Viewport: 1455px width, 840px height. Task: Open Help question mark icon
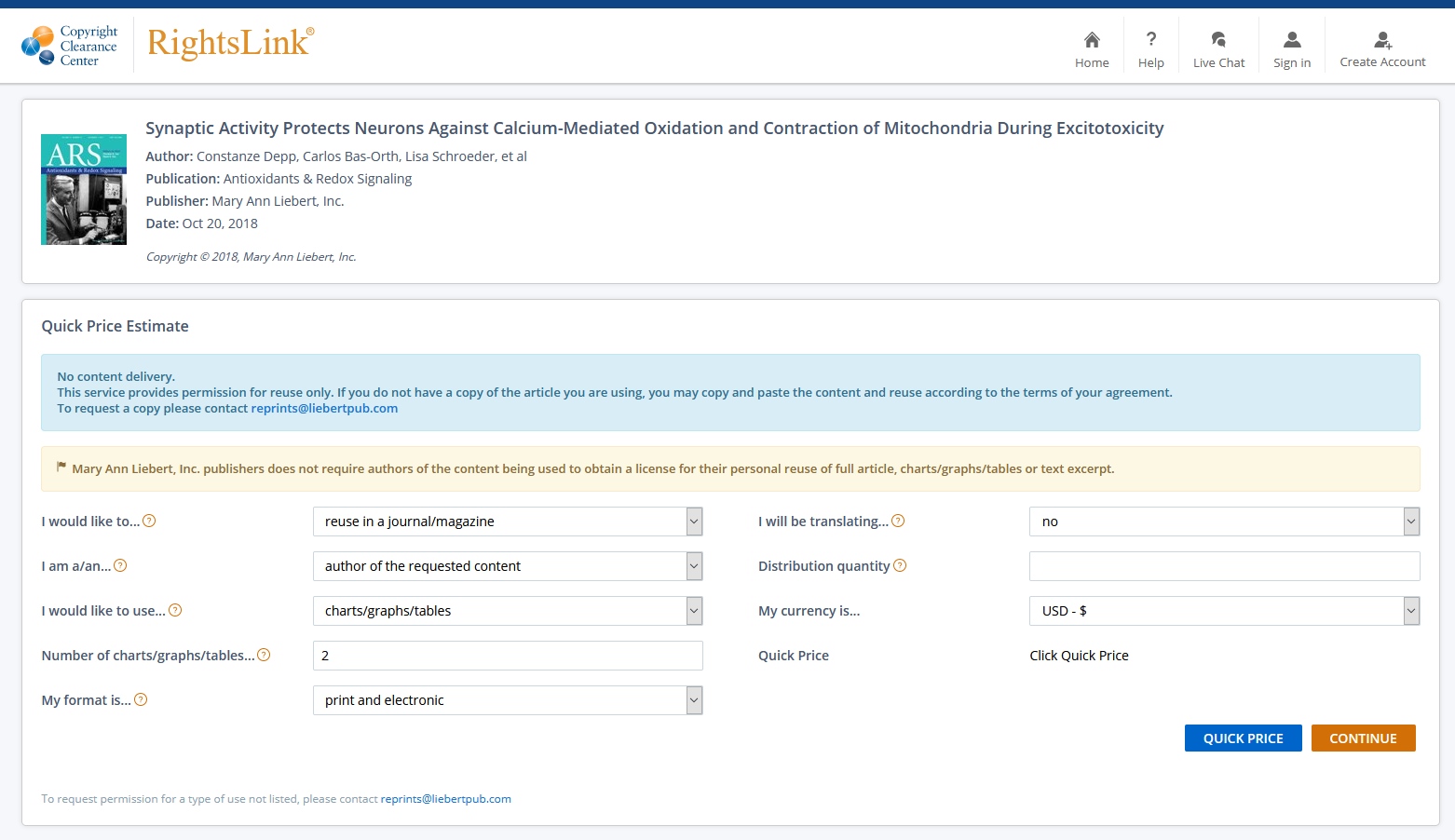point(1150,40)
